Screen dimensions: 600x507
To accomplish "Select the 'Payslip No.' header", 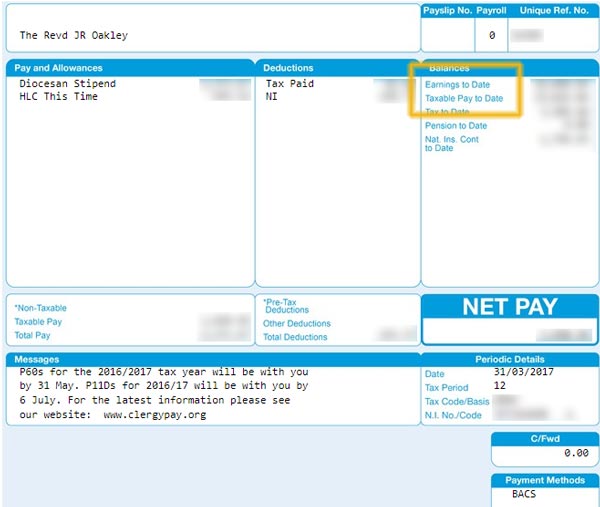I will [447, 11].
